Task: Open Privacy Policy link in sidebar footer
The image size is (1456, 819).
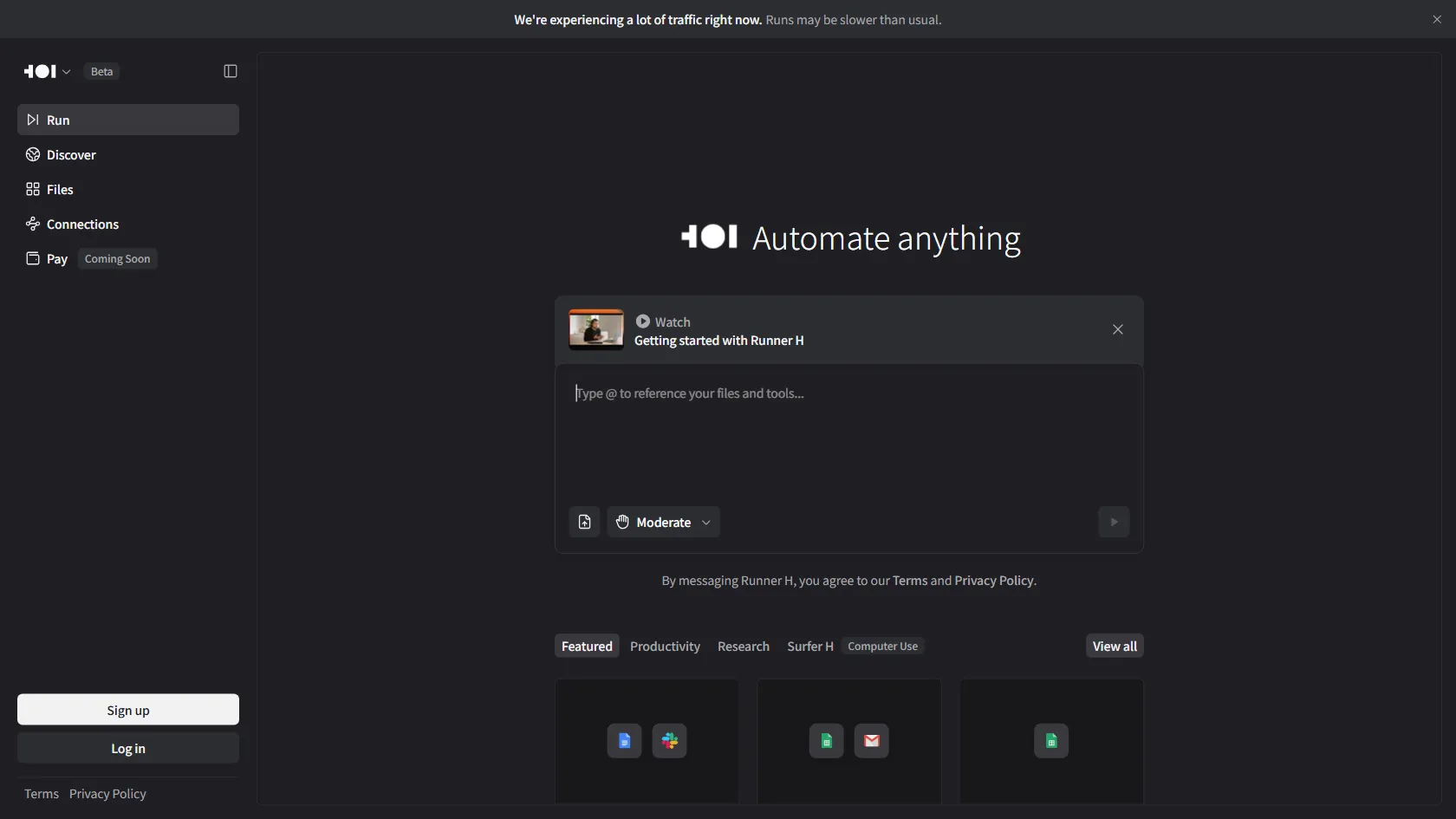Action: tap(107, 794)
